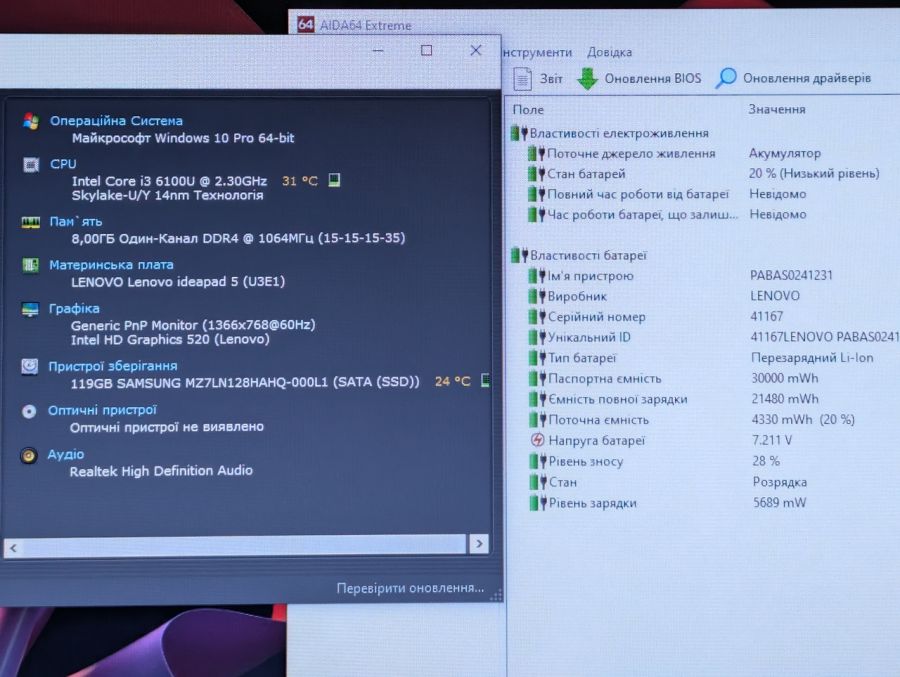This screenshot has width=900, height=677.
Task: Click right arrow of horizontal scrollbar
Action: coord(479,543)
